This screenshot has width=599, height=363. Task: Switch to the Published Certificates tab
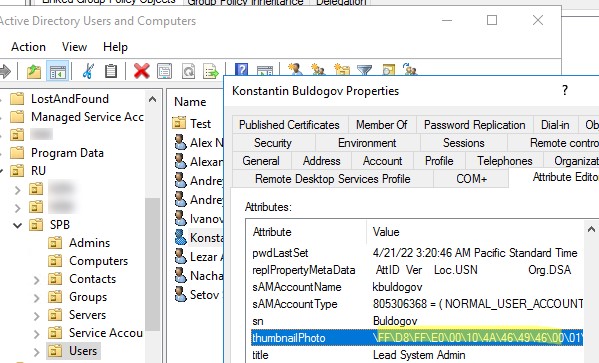289,125
